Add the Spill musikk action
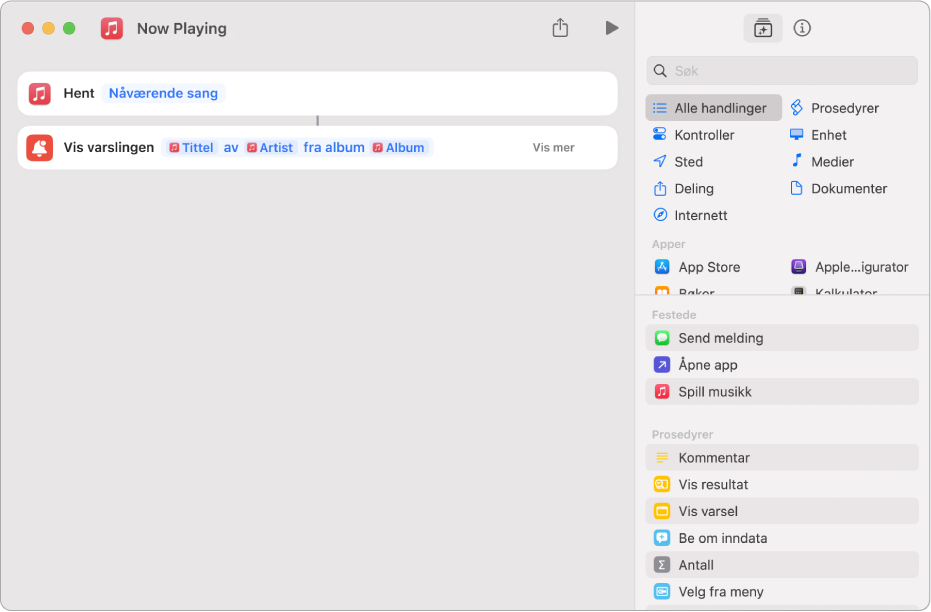This screenshot has height=612, width=931. 782,392
